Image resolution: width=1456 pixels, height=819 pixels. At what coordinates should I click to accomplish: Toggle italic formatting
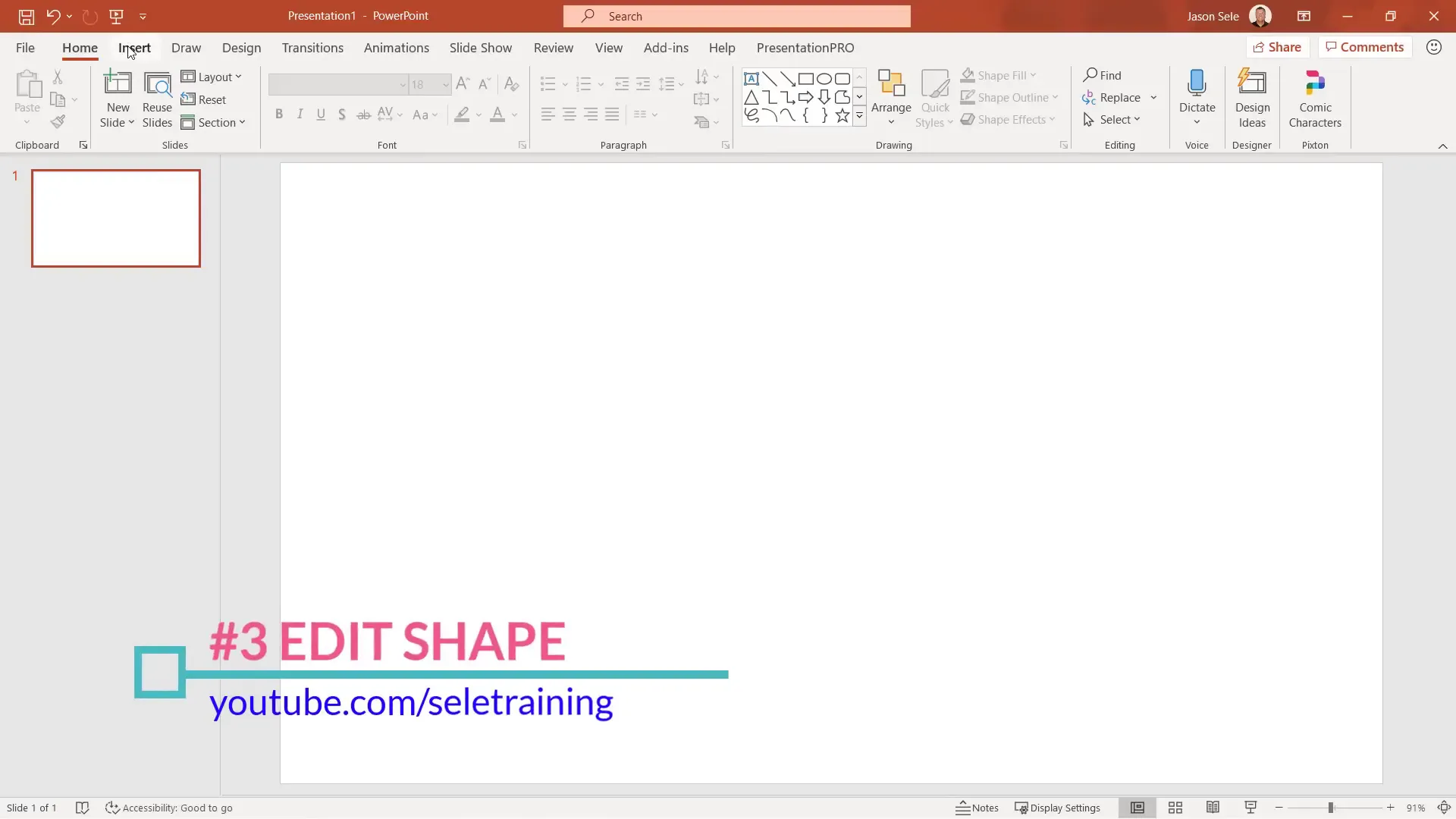click(300, 114)
